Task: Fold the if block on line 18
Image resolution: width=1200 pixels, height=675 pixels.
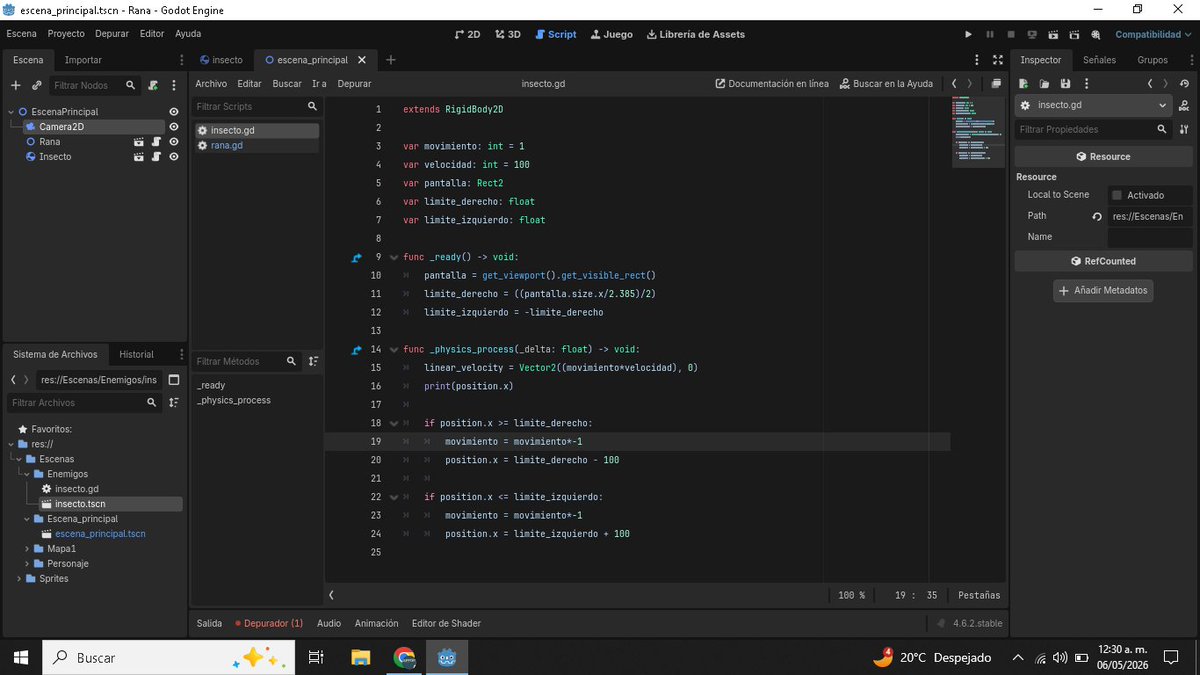Action: pyautogui.click(x=393, y=423)
